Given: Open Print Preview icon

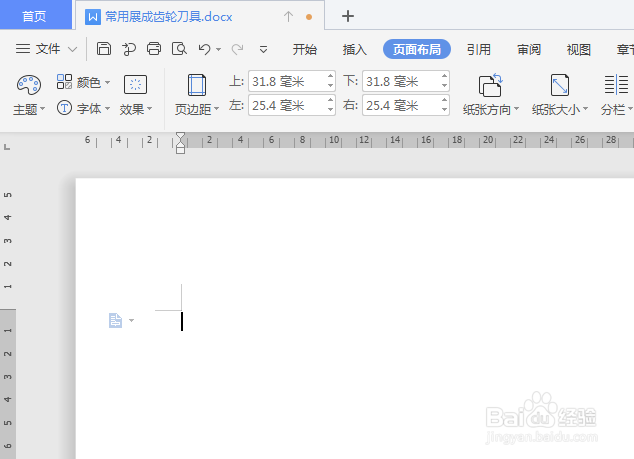Looking at the screenshot, I should (179, 49).
